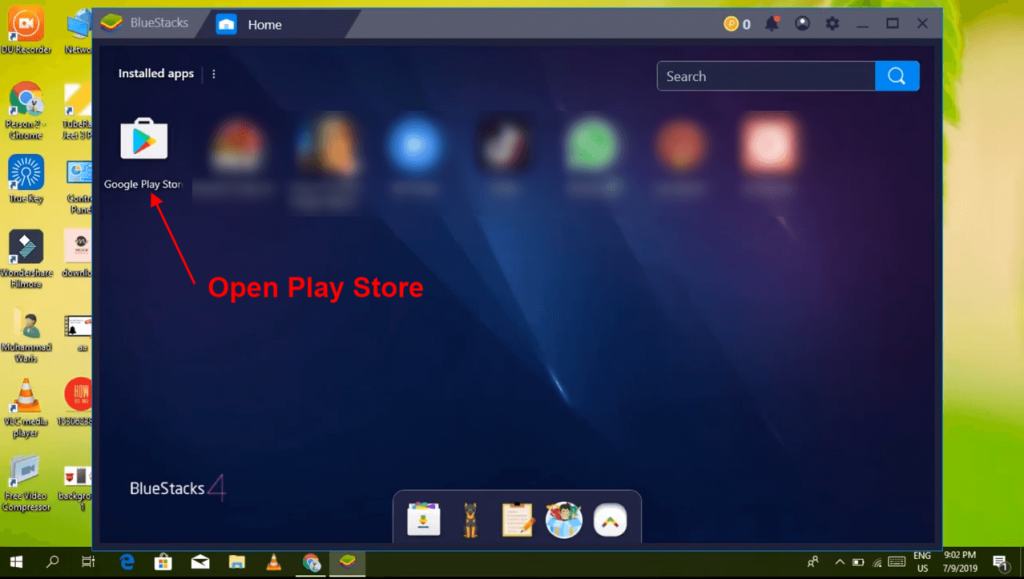Screen dimensions: 1024x579
Task: Open the cartoon man globe dock icon
Action: 564,520
